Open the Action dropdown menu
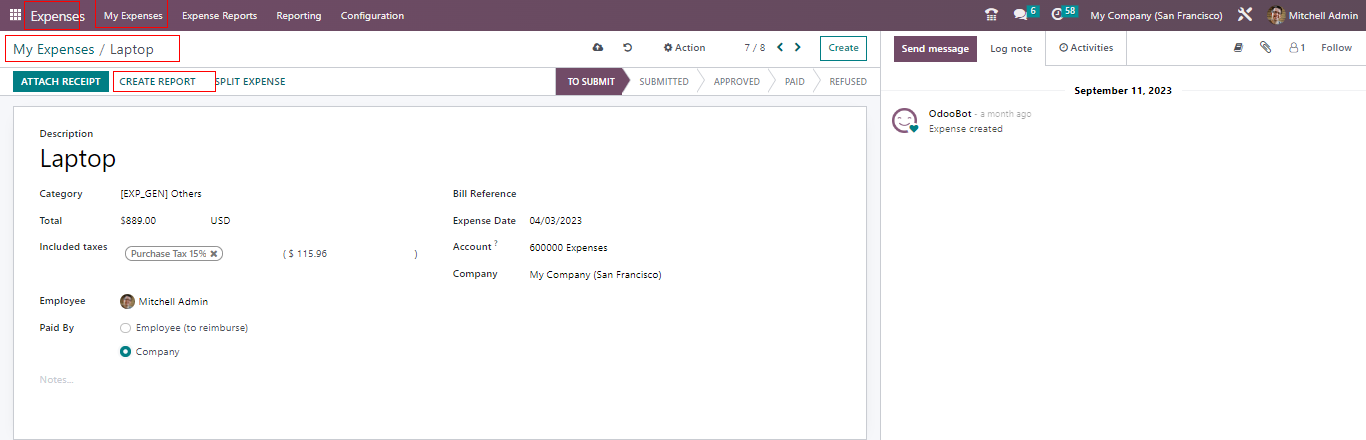Viewport: 1366px width, 440px height. click(x=684, y=48)
